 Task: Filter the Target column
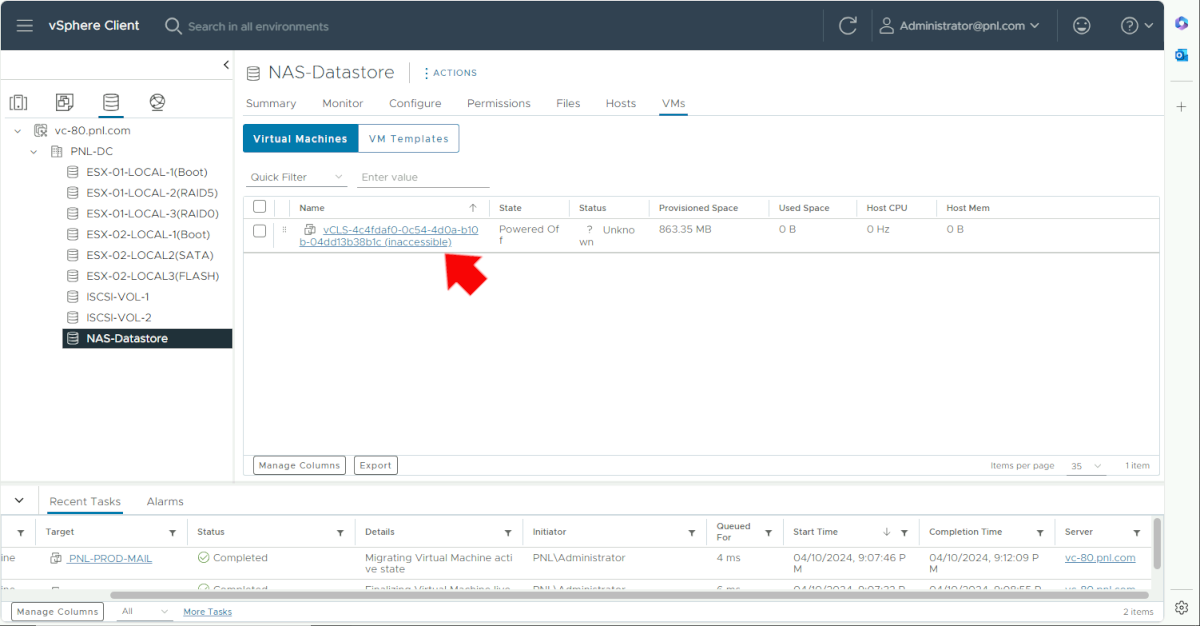click(x=173, y=533)
